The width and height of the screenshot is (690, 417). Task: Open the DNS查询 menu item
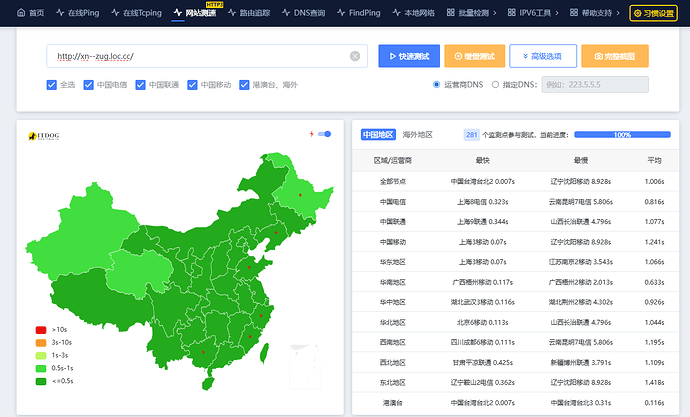(x=304, y=13)
